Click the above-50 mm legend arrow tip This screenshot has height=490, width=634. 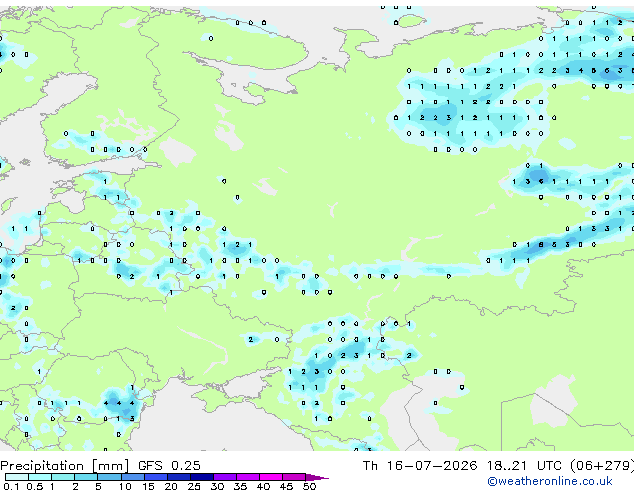317,477
